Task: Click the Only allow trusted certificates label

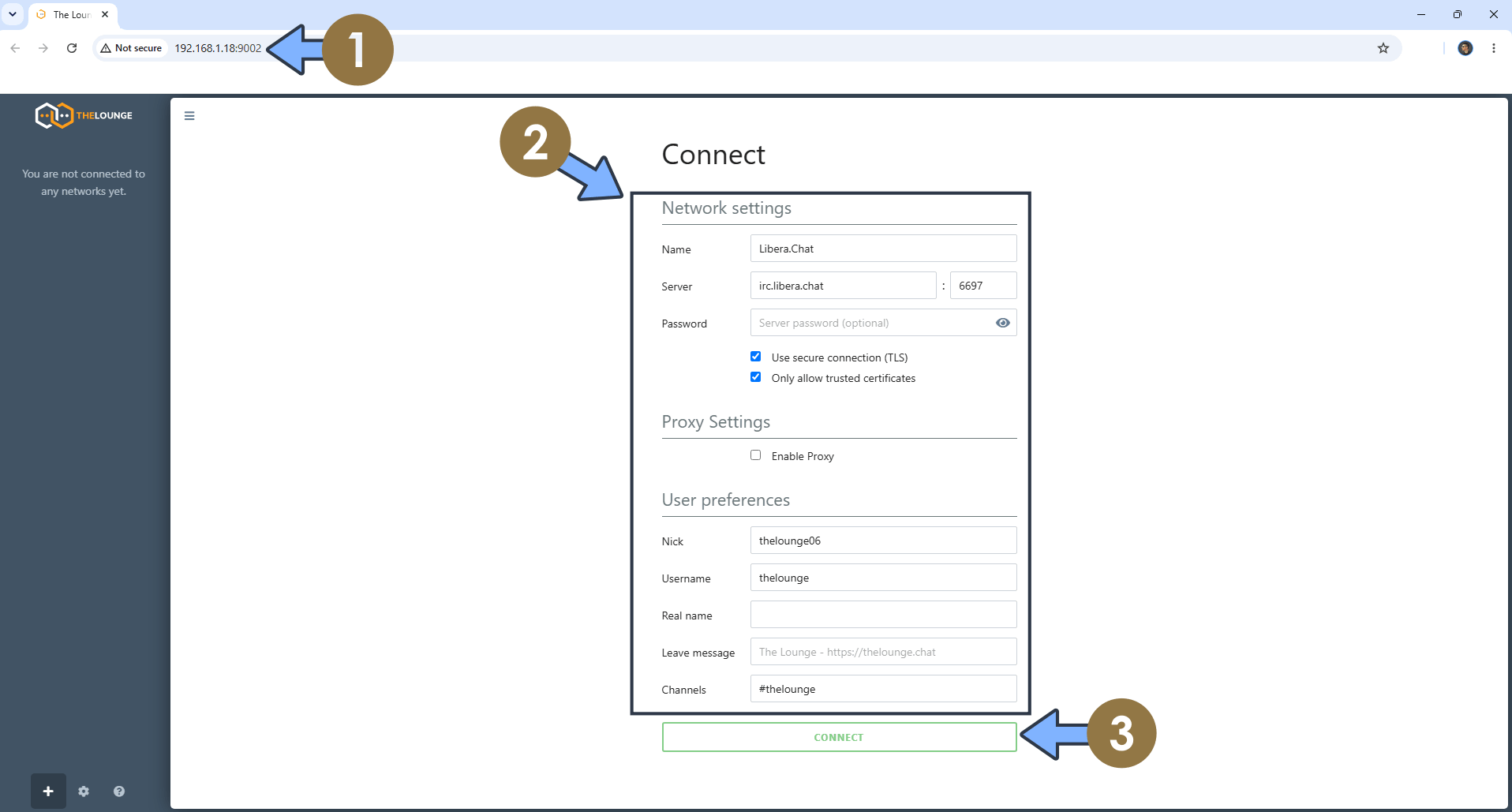Action: [844, 378]
